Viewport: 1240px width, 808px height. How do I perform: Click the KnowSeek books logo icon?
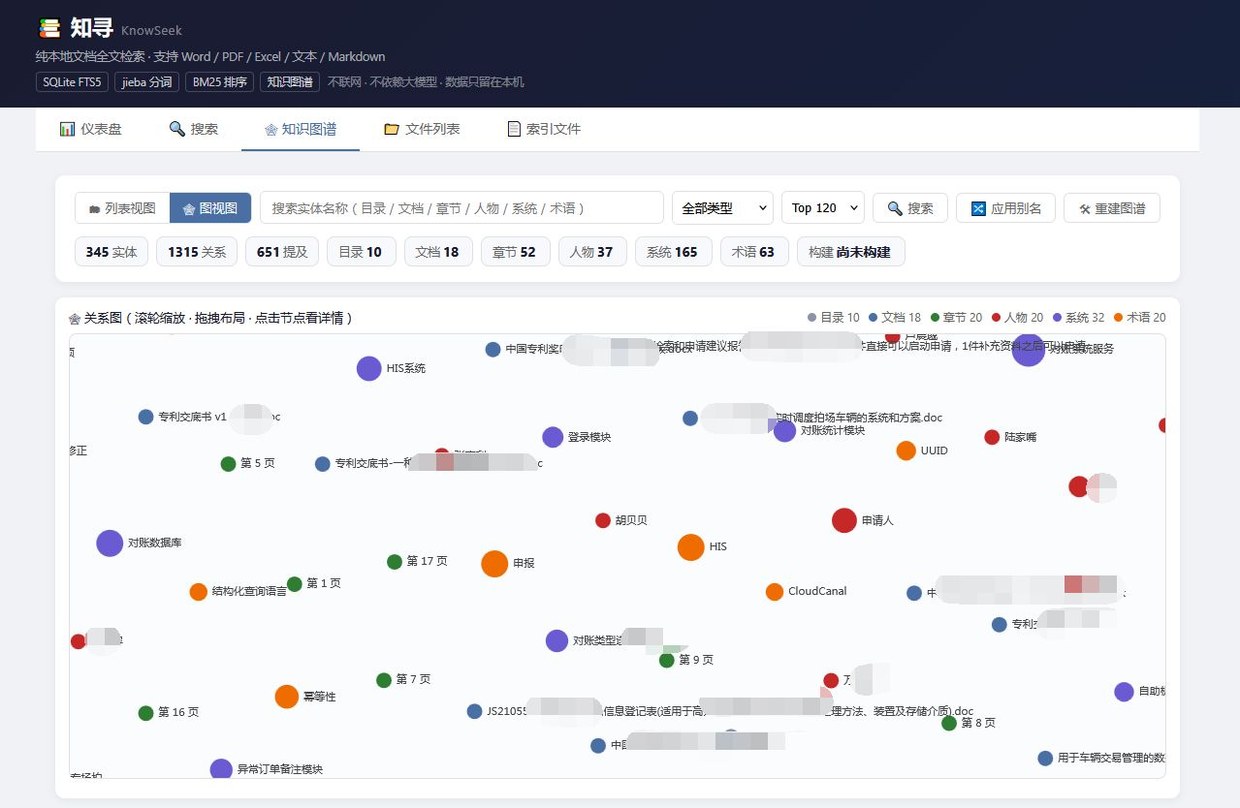pyautogui.click(x=49, y=28)
